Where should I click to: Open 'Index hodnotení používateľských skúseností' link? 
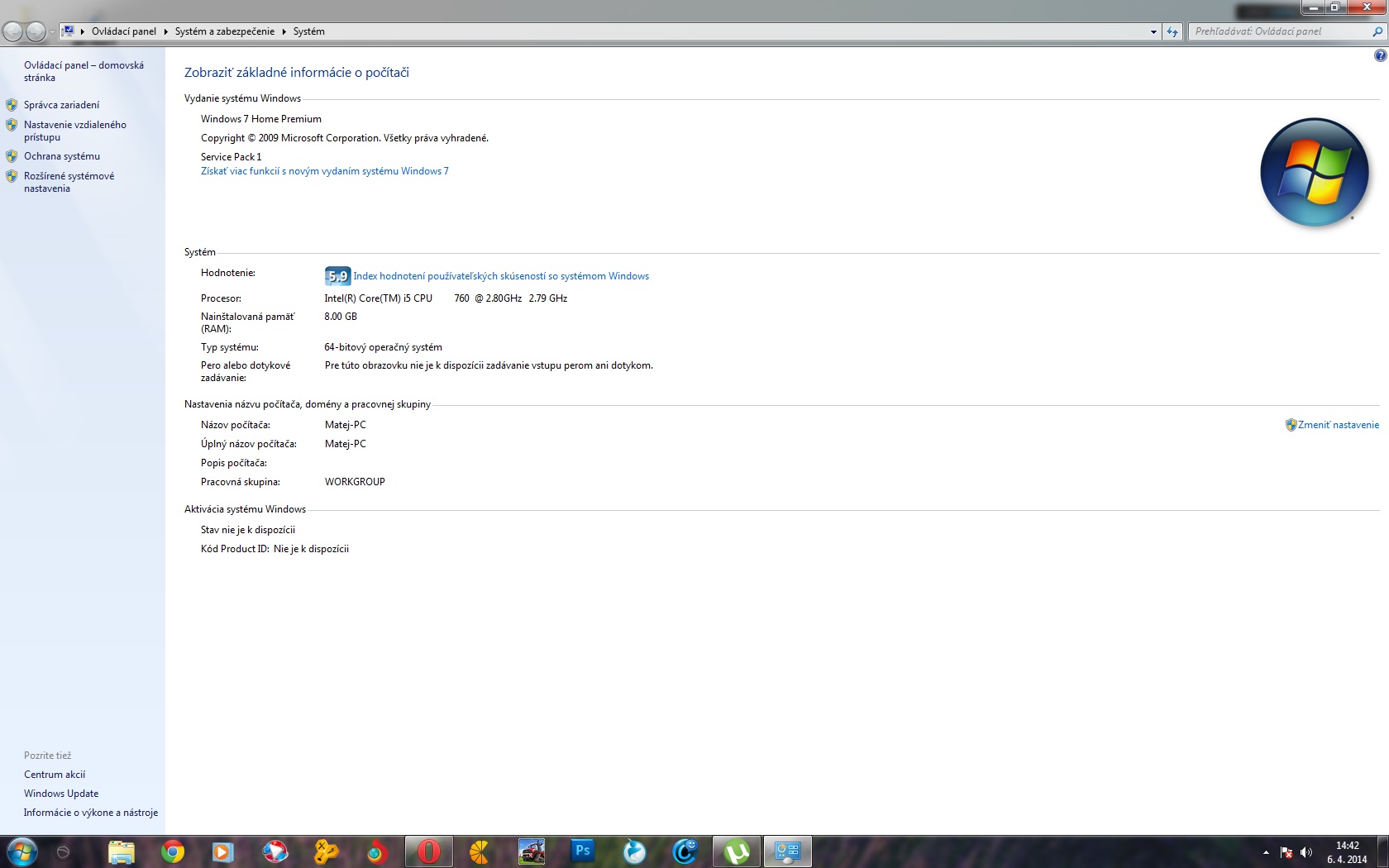(x=501, y=276)
